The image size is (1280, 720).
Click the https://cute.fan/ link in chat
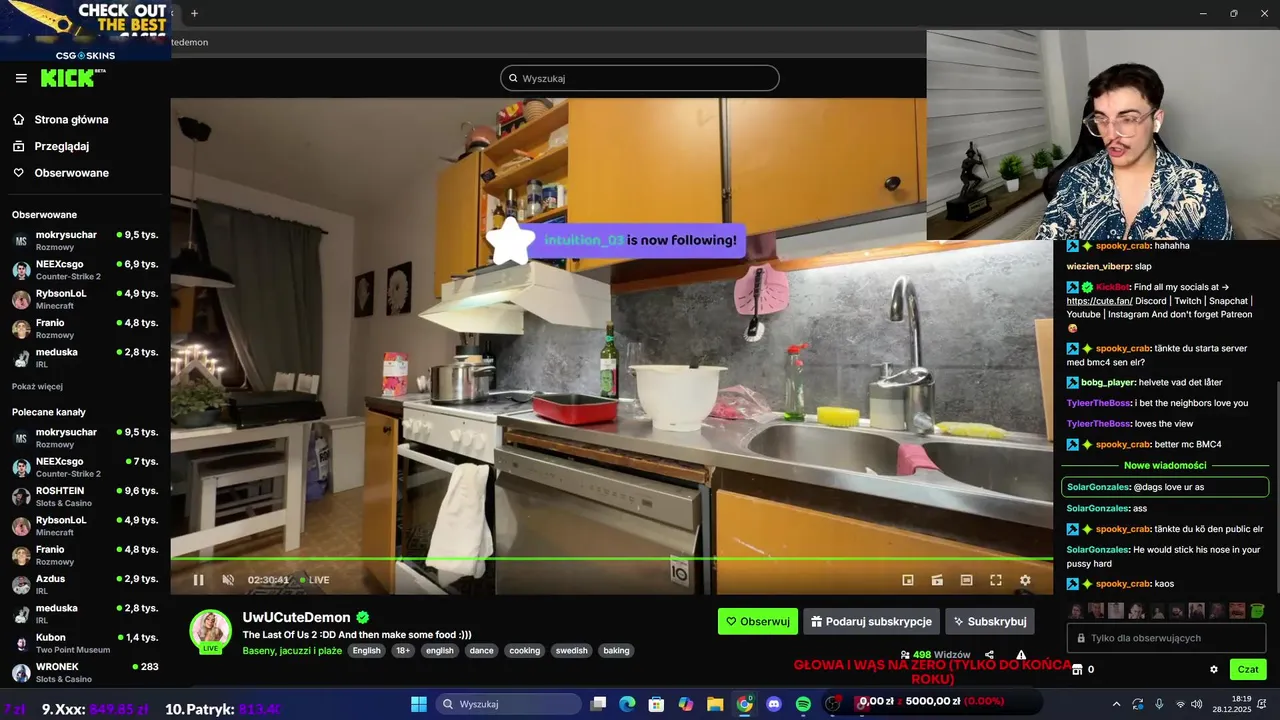[1099, 301]
